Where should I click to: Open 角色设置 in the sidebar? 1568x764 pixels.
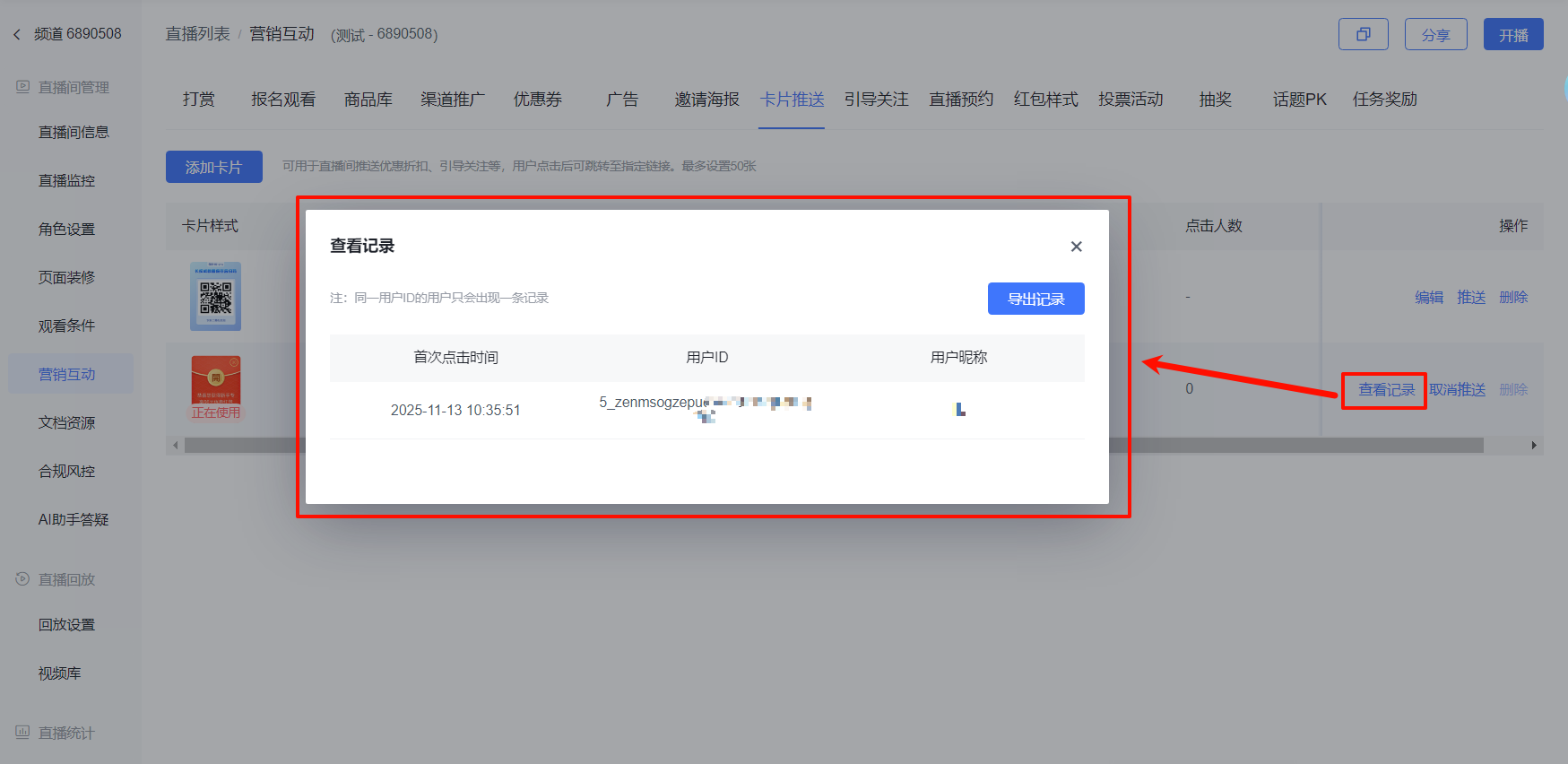66,229
